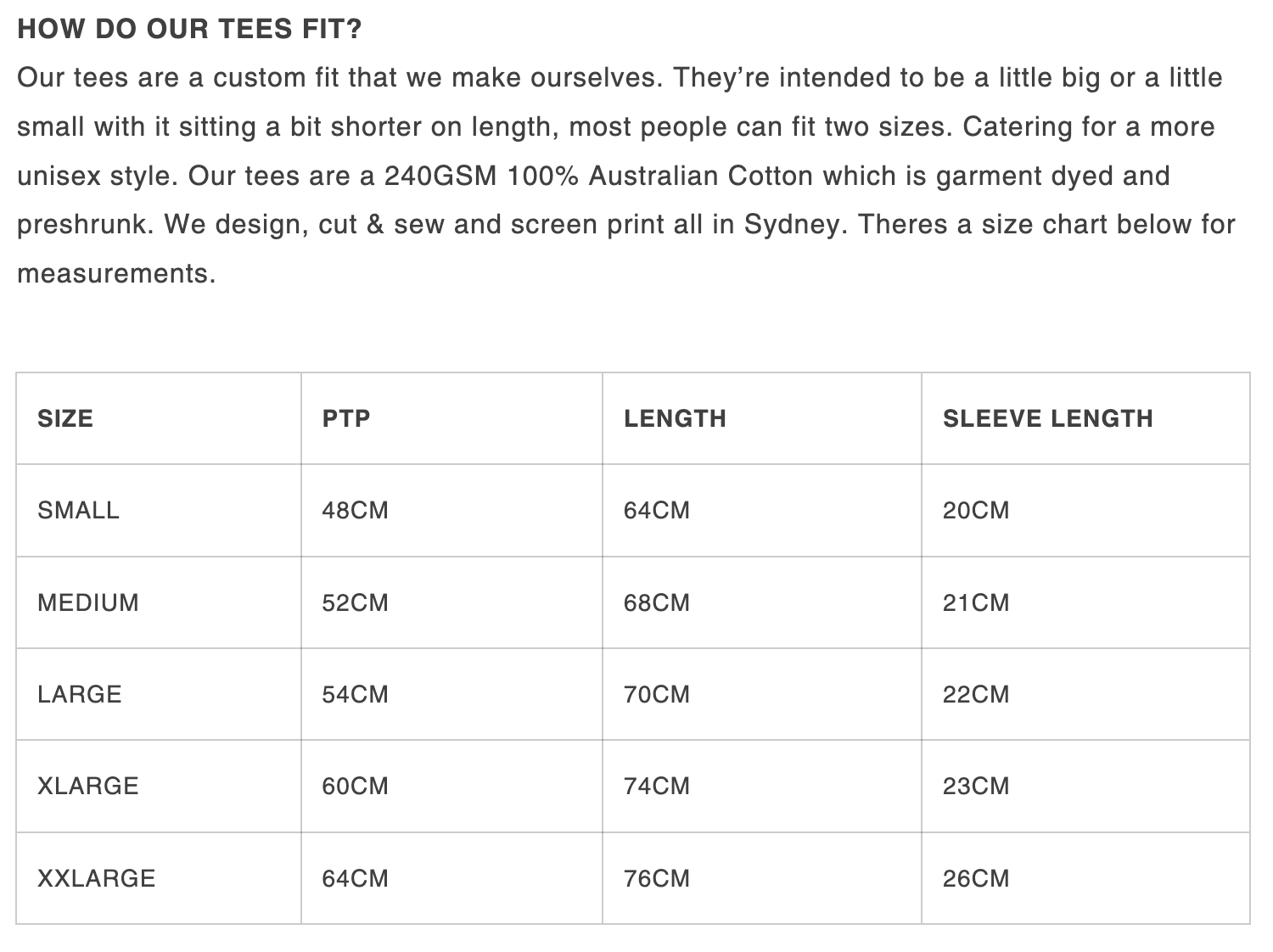Click the 76CM length cell for XXLarge
1273x952 pixels.
coord(657,878)
